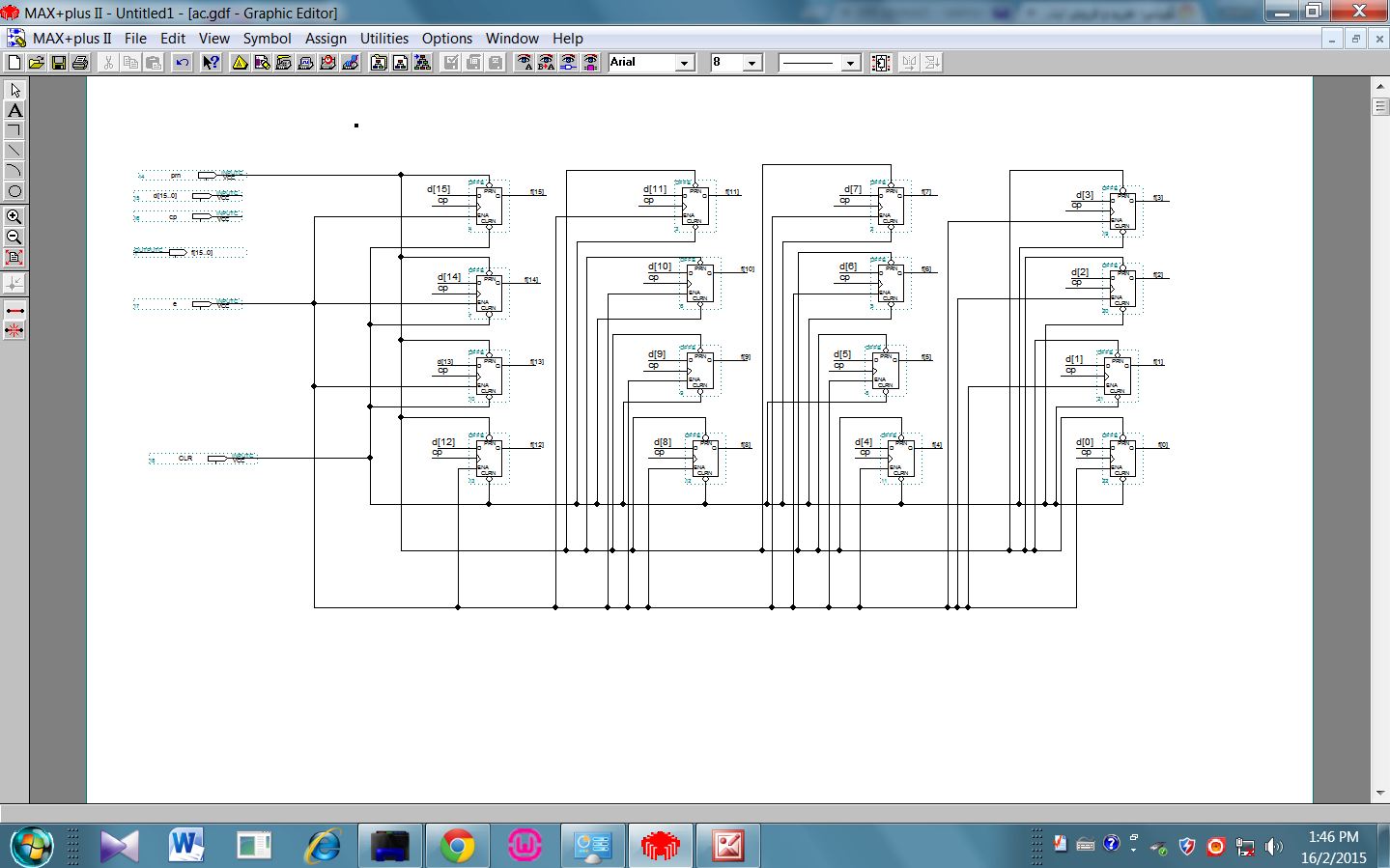1390x868 pixels.
Task: Open the line style dropdown
Action: (x=850, y=63)
